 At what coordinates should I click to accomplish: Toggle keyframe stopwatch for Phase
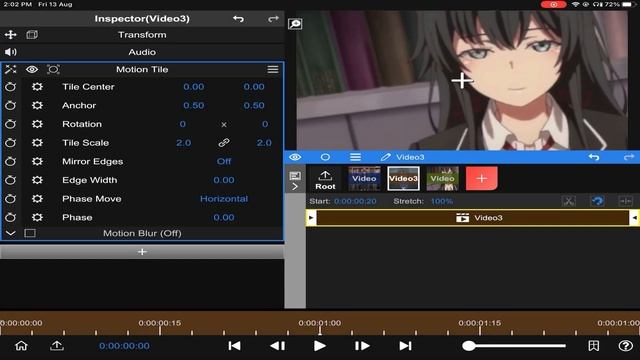click(11, 217)
